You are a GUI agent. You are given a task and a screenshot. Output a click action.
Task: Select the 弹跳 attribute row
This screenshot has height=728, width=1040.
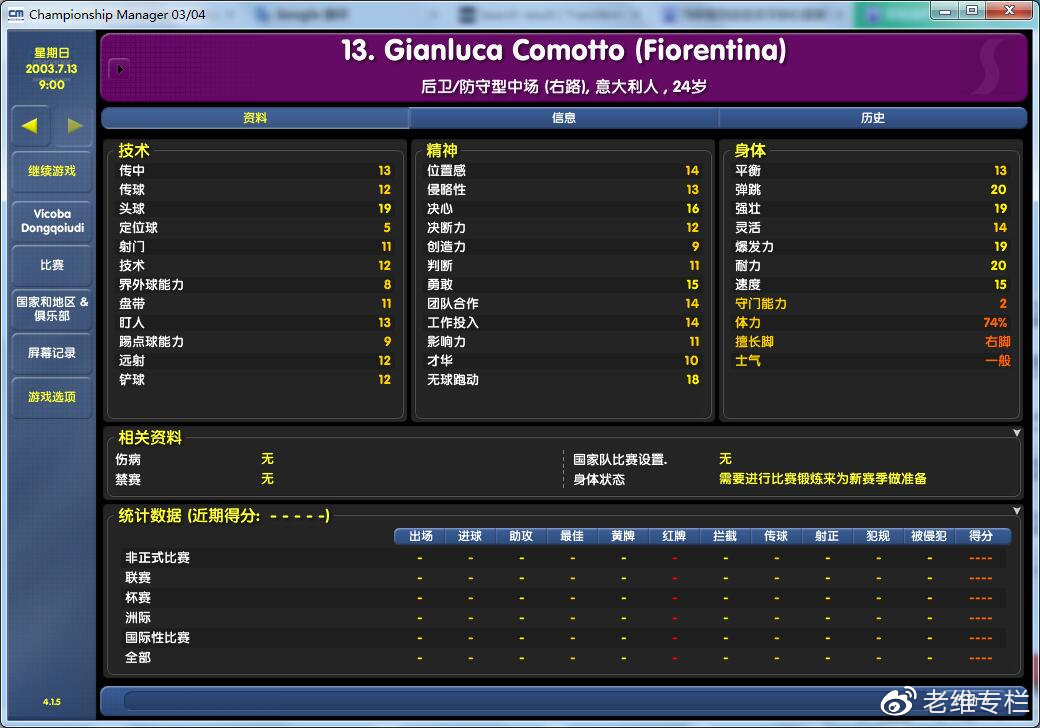[871, 190]
